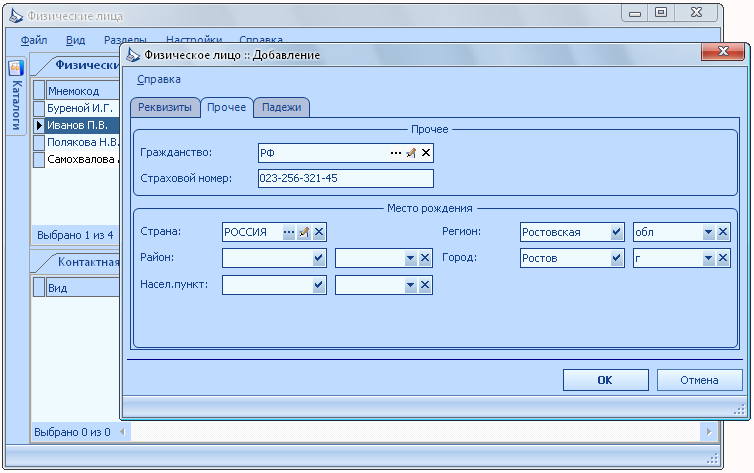Screen dimensions: 754x473
Task: Minimize the Физические лица main window
Action: click(635, 13)
